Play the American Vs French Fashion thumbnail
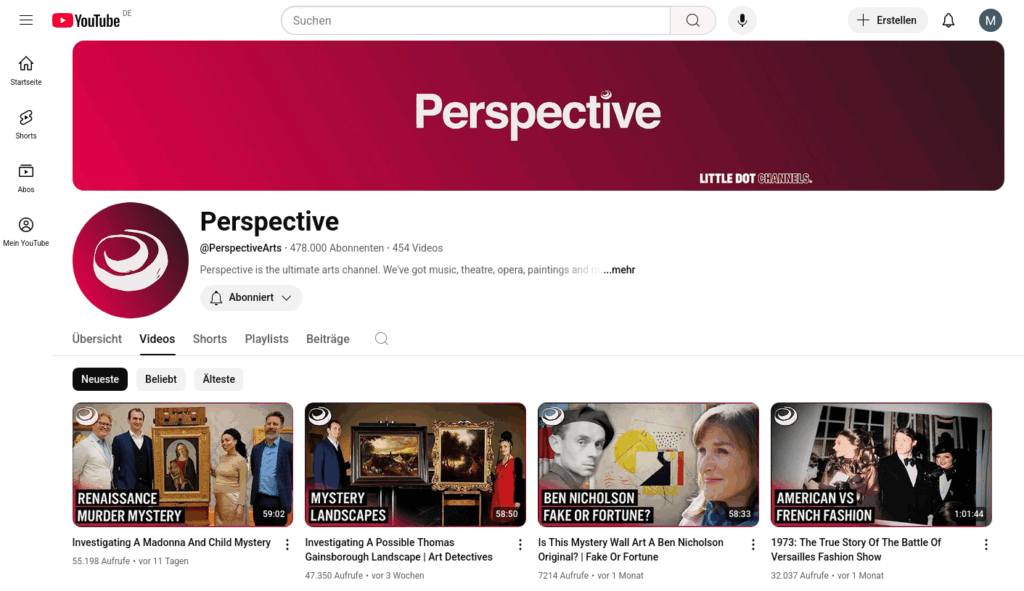1024x591 pixels. pos(881,464)
